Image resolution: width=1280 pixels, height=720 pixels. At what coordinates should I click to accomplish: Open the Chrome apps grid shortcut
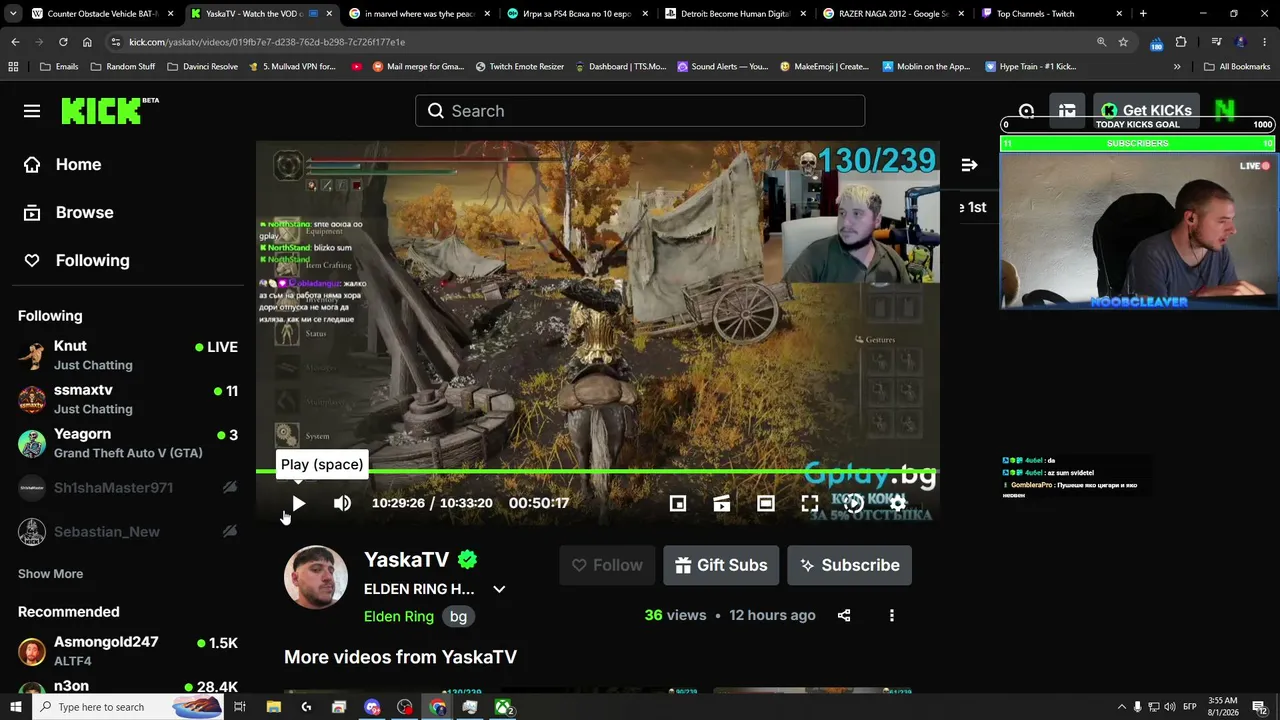(x=13, y=67)
